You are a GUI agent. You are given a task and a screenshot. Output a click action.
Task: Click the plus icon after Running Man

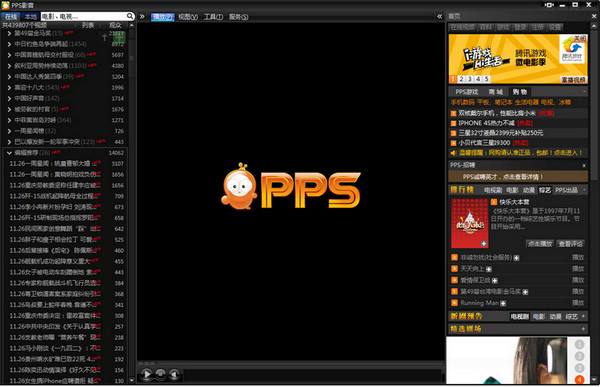tap(503, 304)
